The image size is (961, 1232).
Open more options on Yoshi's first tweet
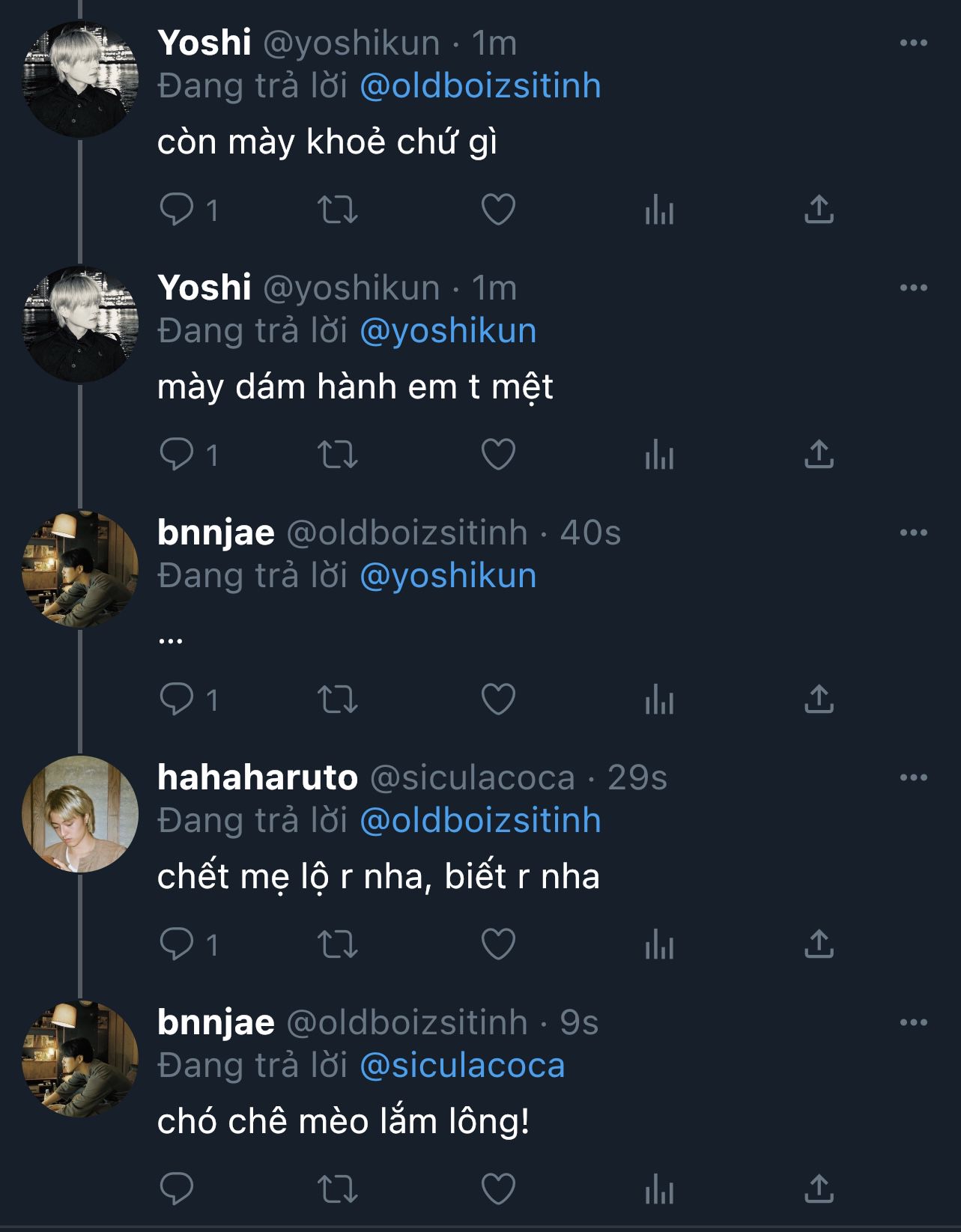click(x=913, y=43)
